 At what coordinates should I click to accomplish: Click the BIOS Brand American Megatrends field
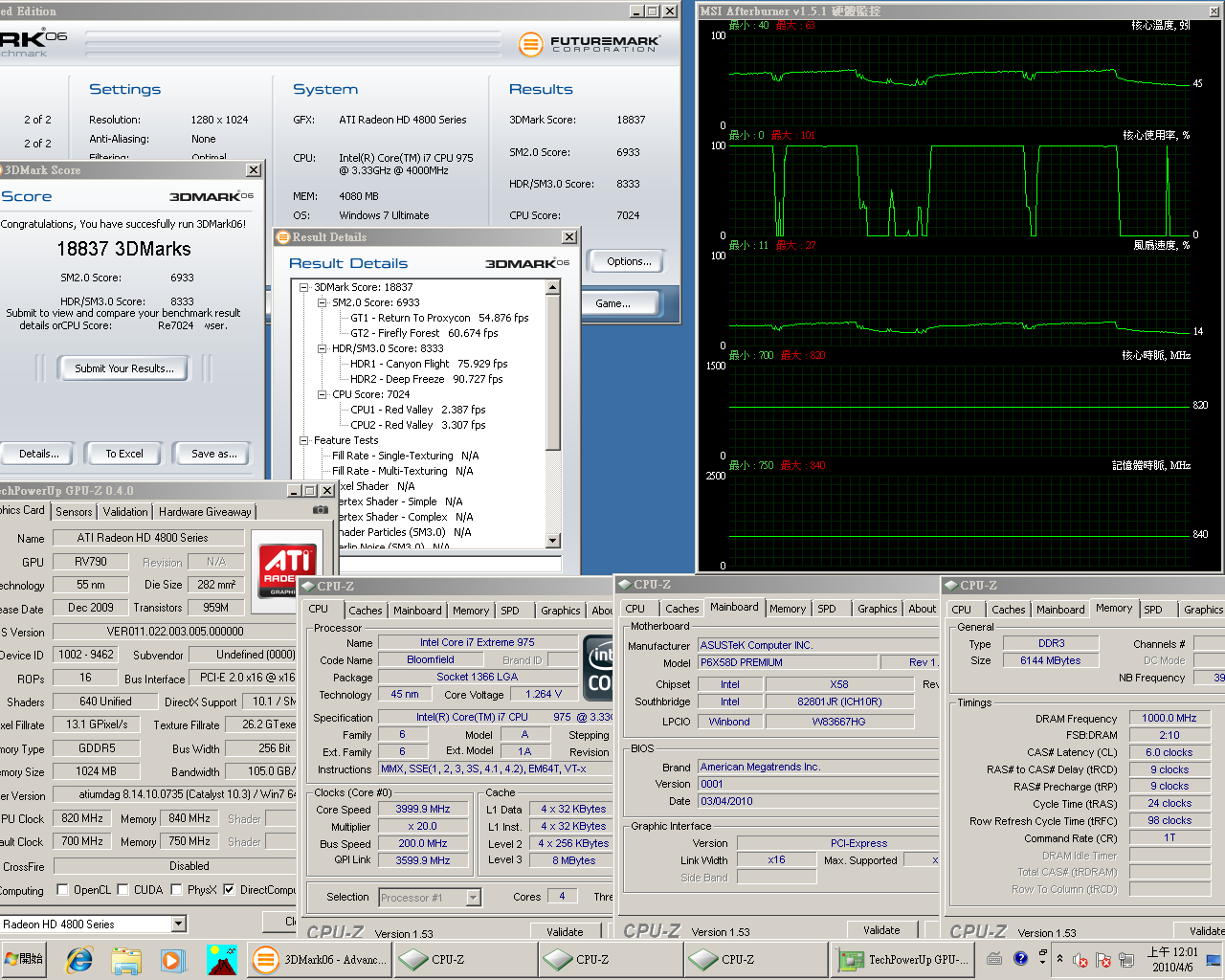point(818,767)
